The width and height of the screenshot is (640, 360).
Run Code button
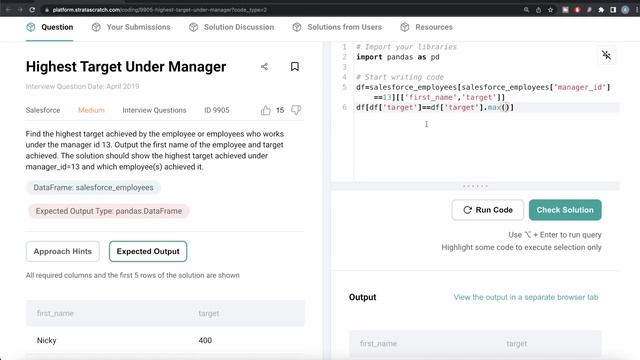click(x=488, y=210)
